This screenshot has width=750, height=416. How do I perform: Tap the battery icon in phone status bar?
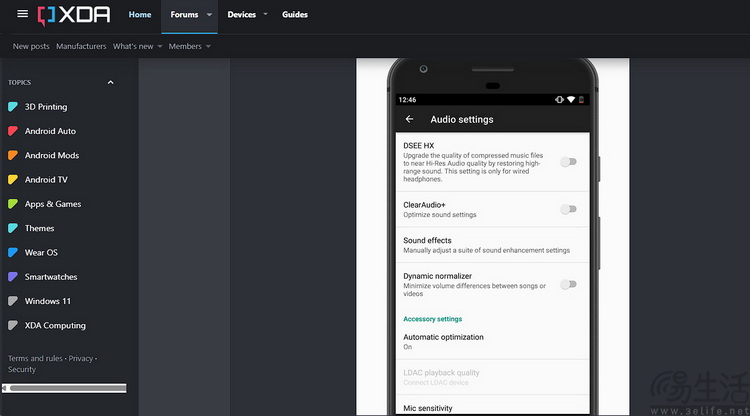(582, 99)
